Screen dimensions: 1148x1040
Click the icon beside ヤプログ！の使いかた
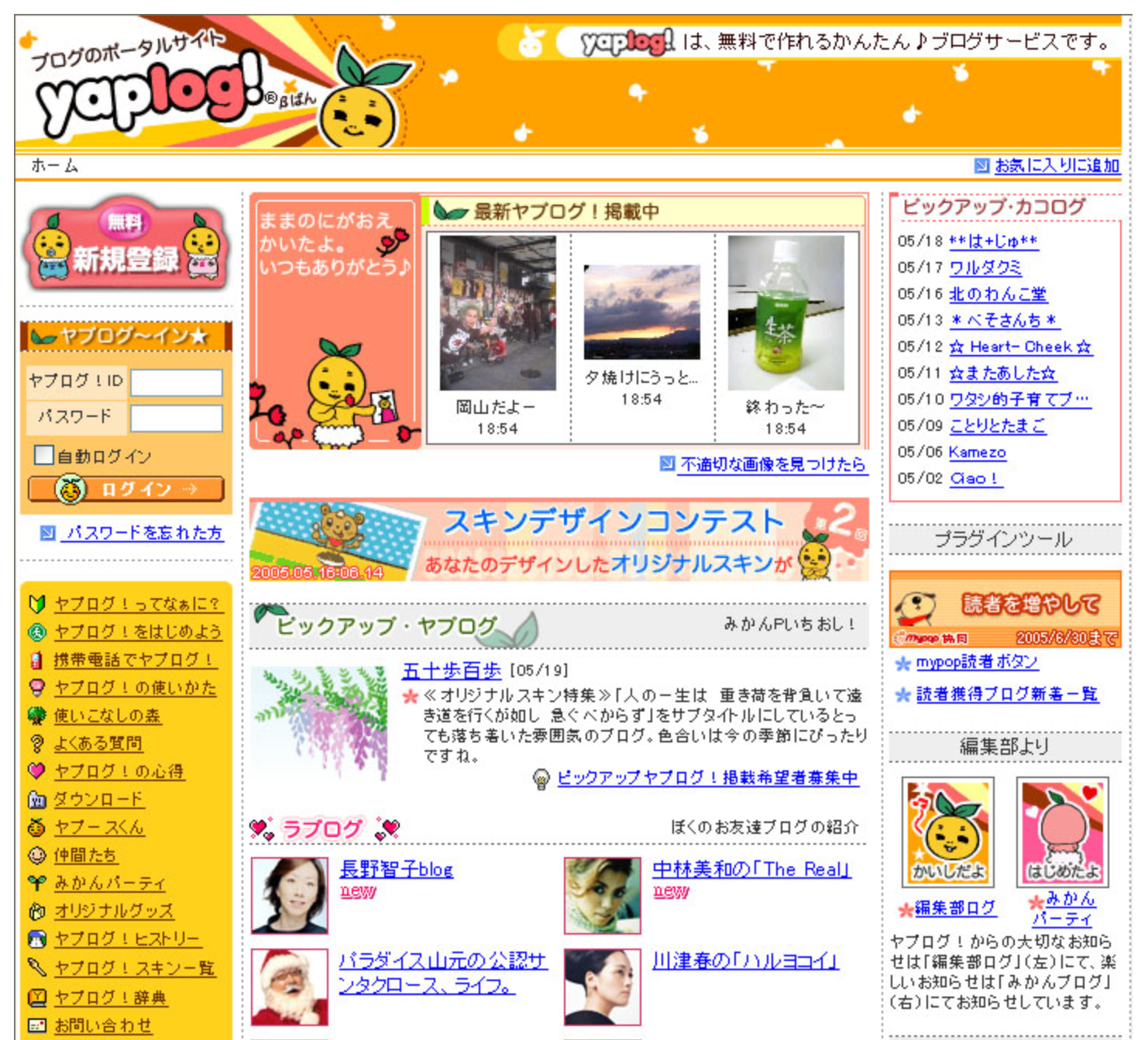click(x=36, y=687)
